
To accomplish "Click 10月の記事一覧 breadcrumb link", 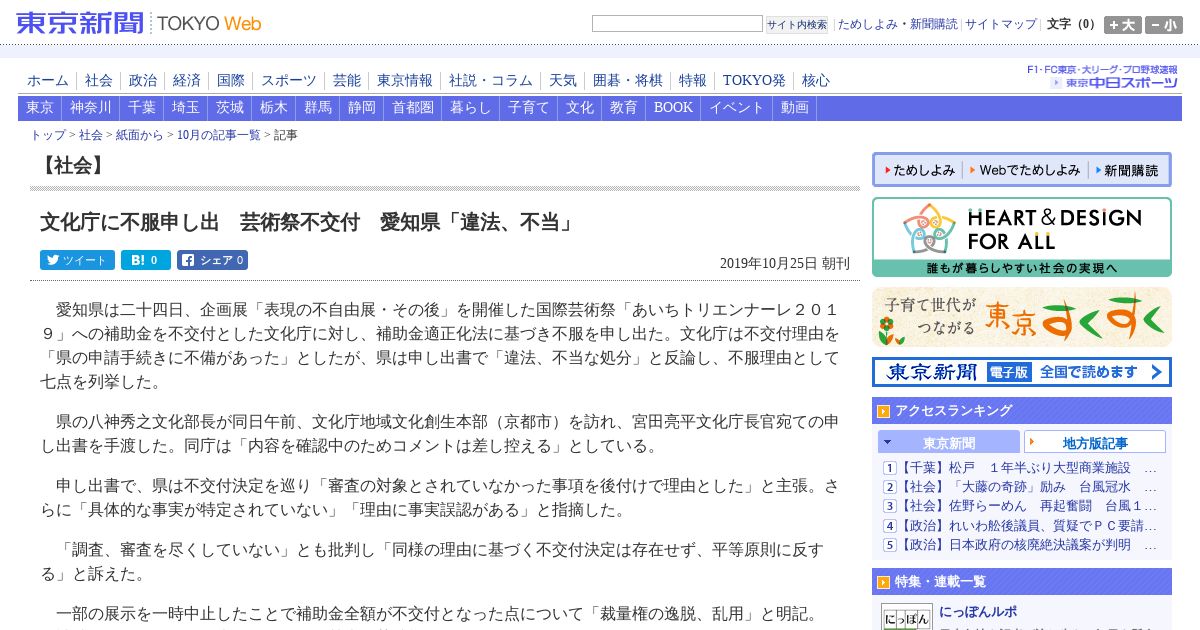I will pos(219,135).
